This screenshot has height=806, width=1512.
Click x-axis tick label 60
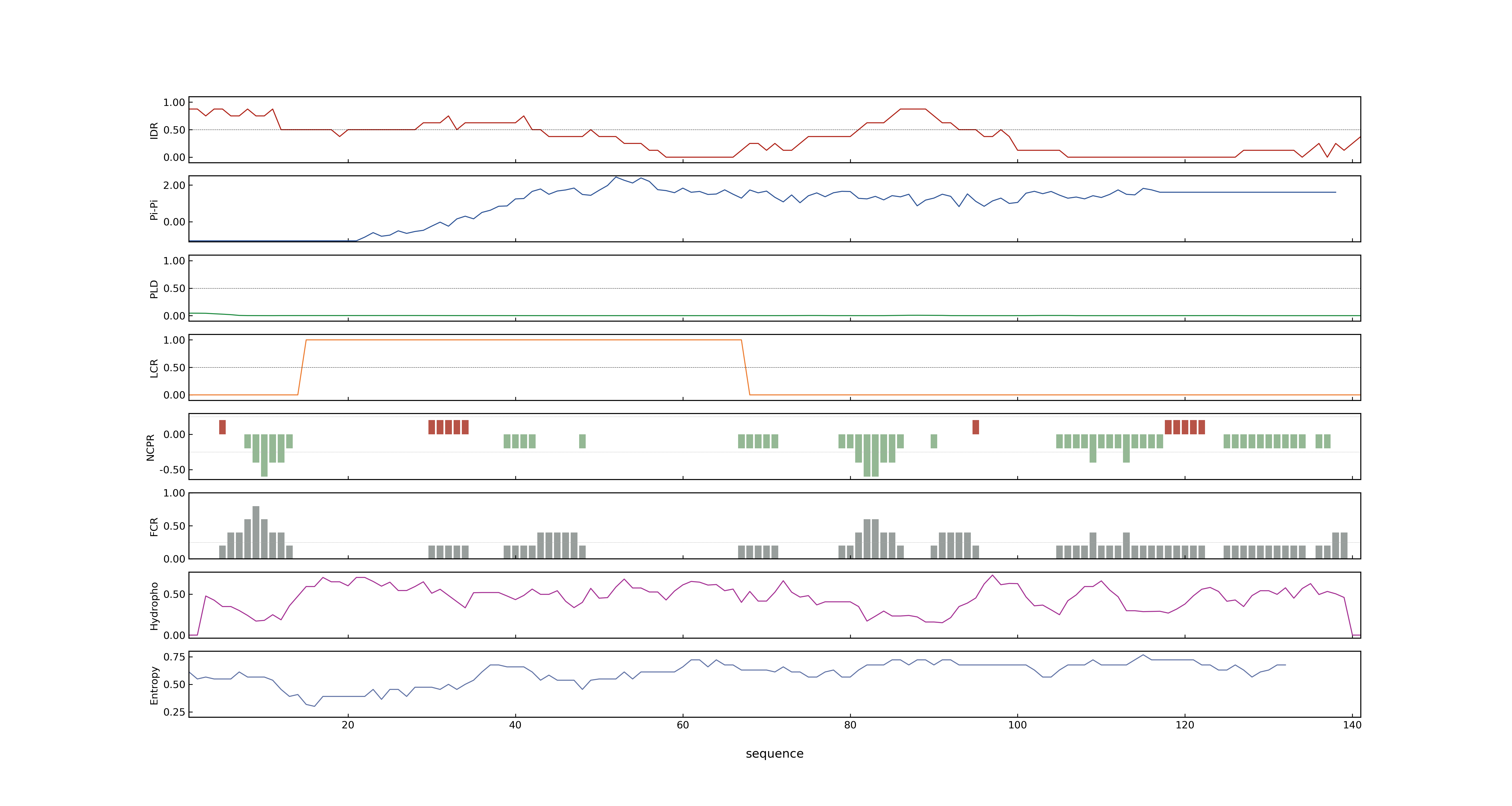pos(683,725)
